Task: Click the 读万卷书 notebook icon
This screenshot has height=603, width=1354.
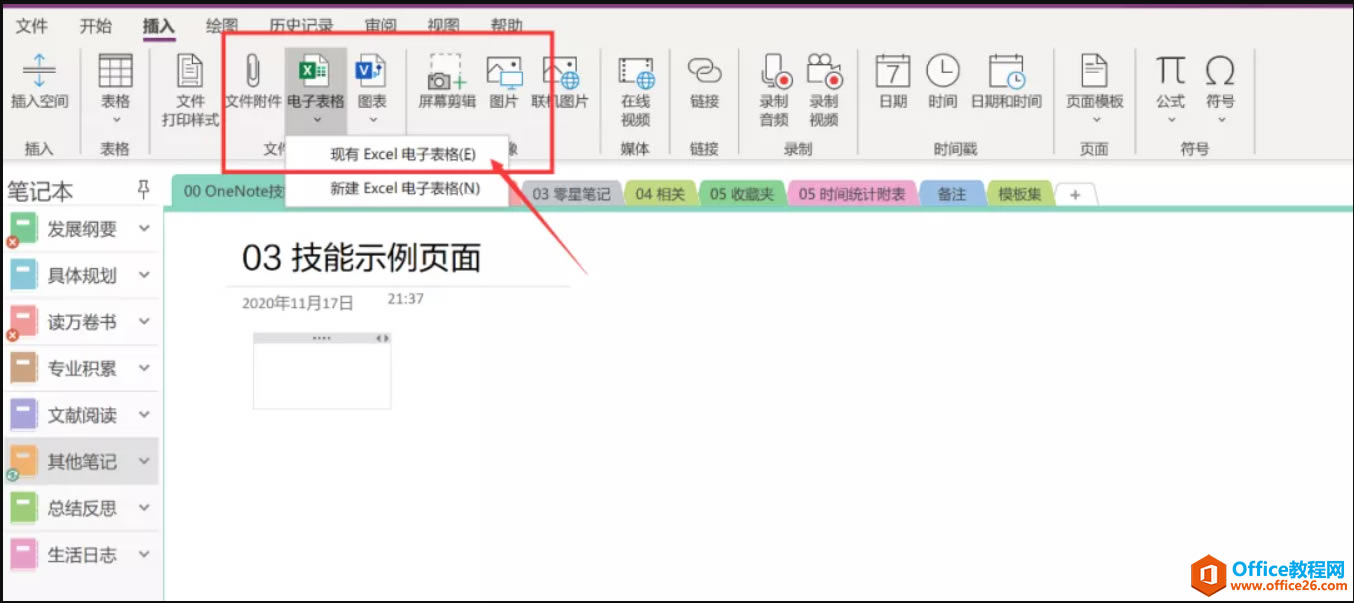Action: [x=23, y=322]
